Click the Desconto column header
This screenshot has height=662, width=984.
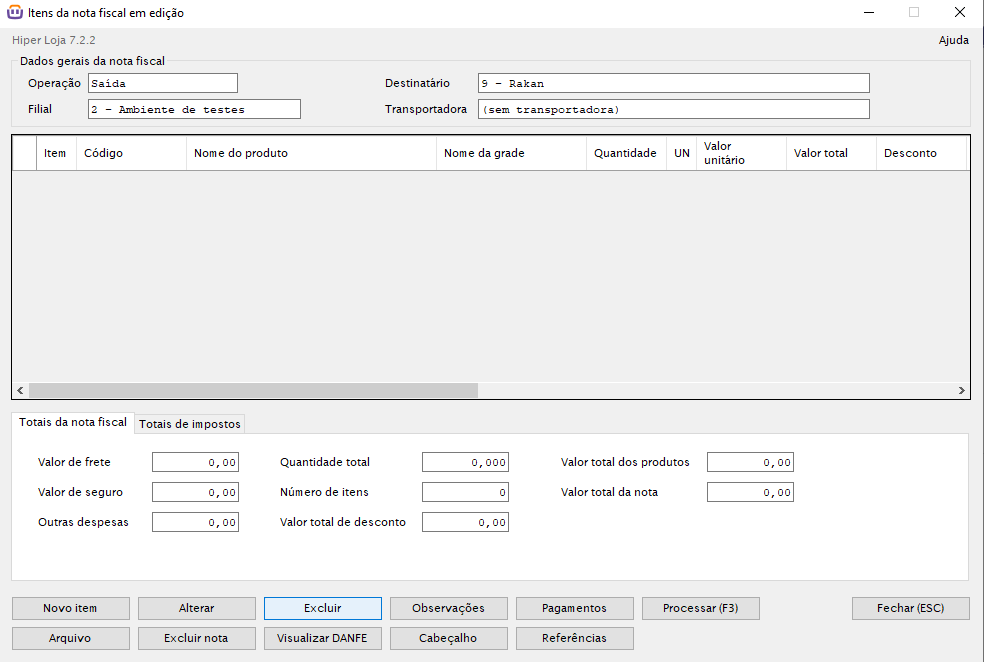(921, 153)
